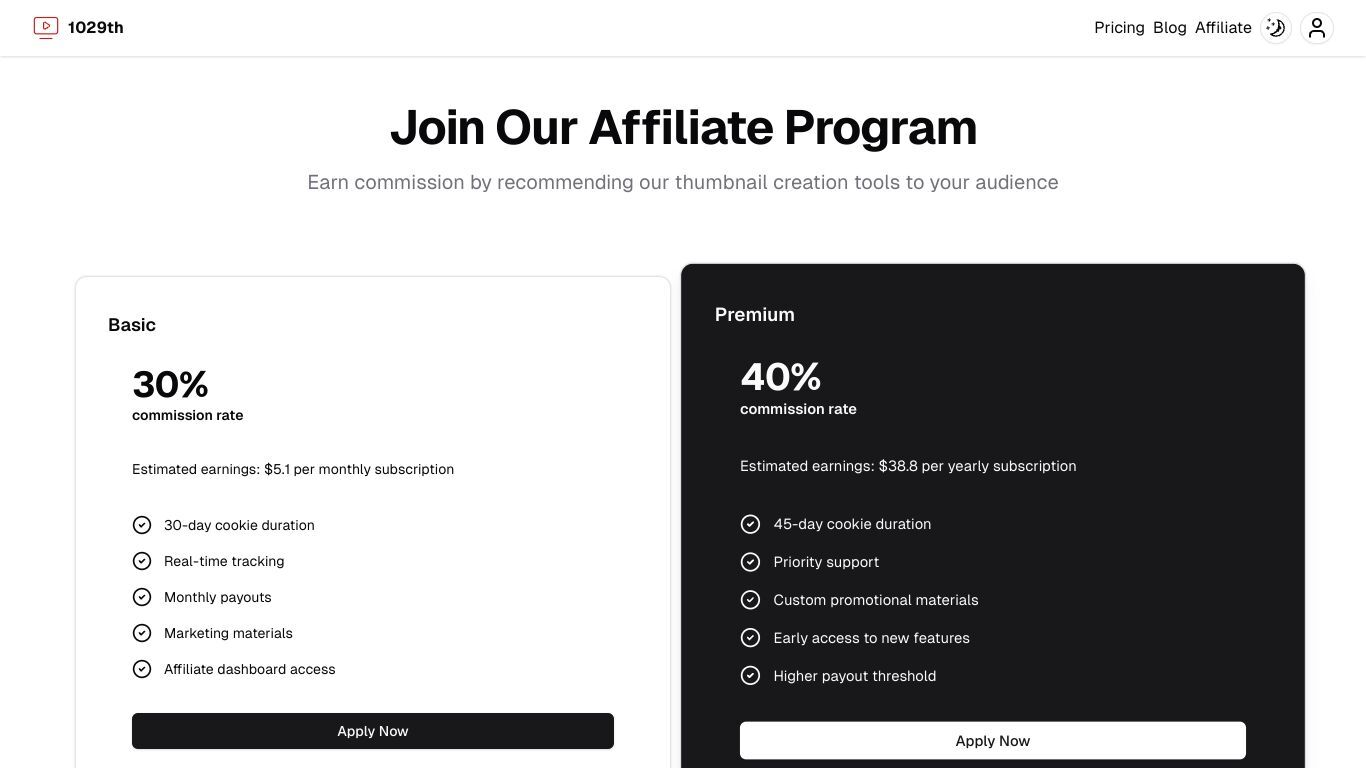This screenshot has width=1366, height=768.
Task: Click check icon beside Early access feature
Action: (x=750, y=638)
